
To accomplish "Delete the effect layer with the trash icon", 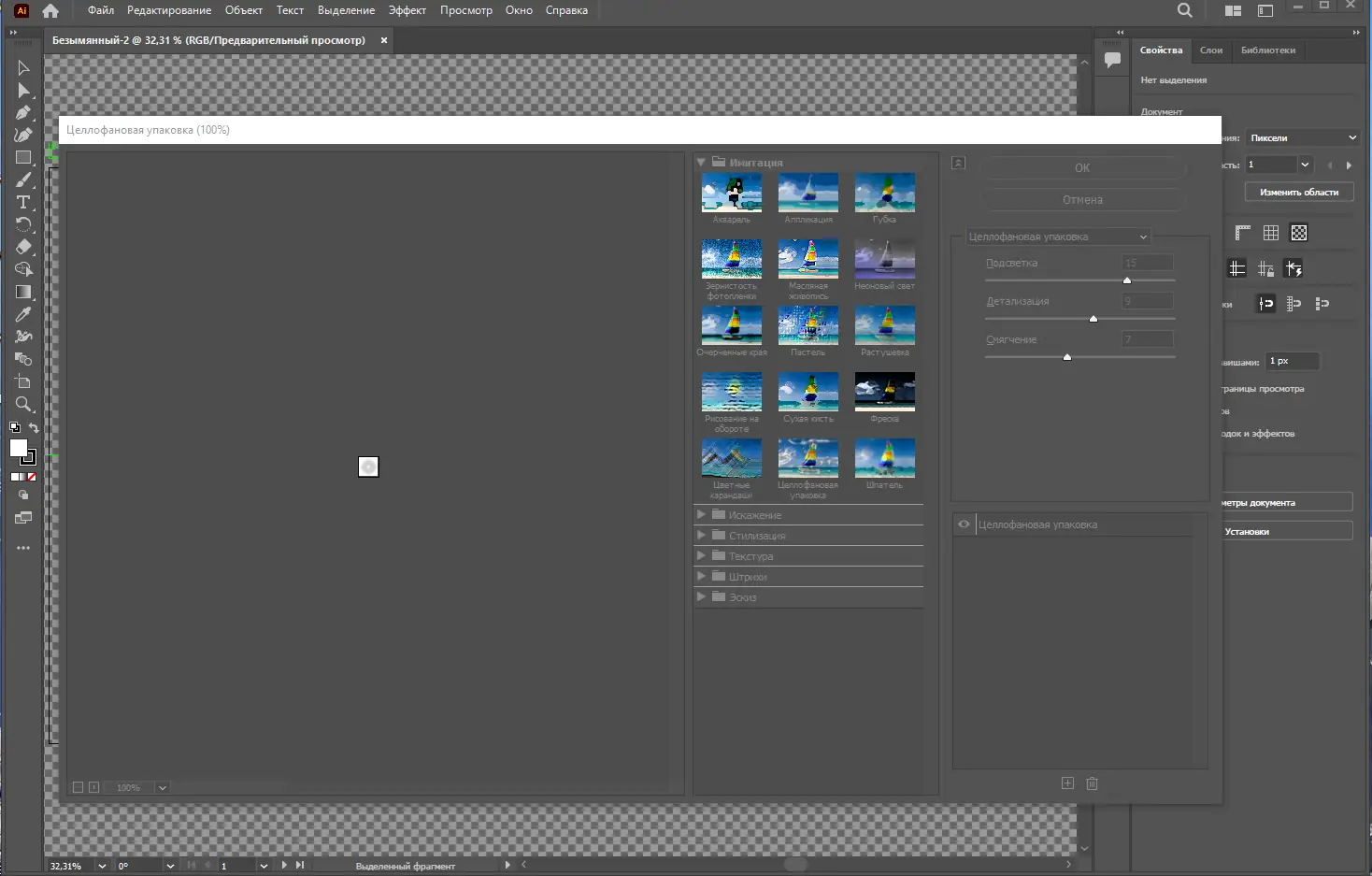I will point(1092,783).
